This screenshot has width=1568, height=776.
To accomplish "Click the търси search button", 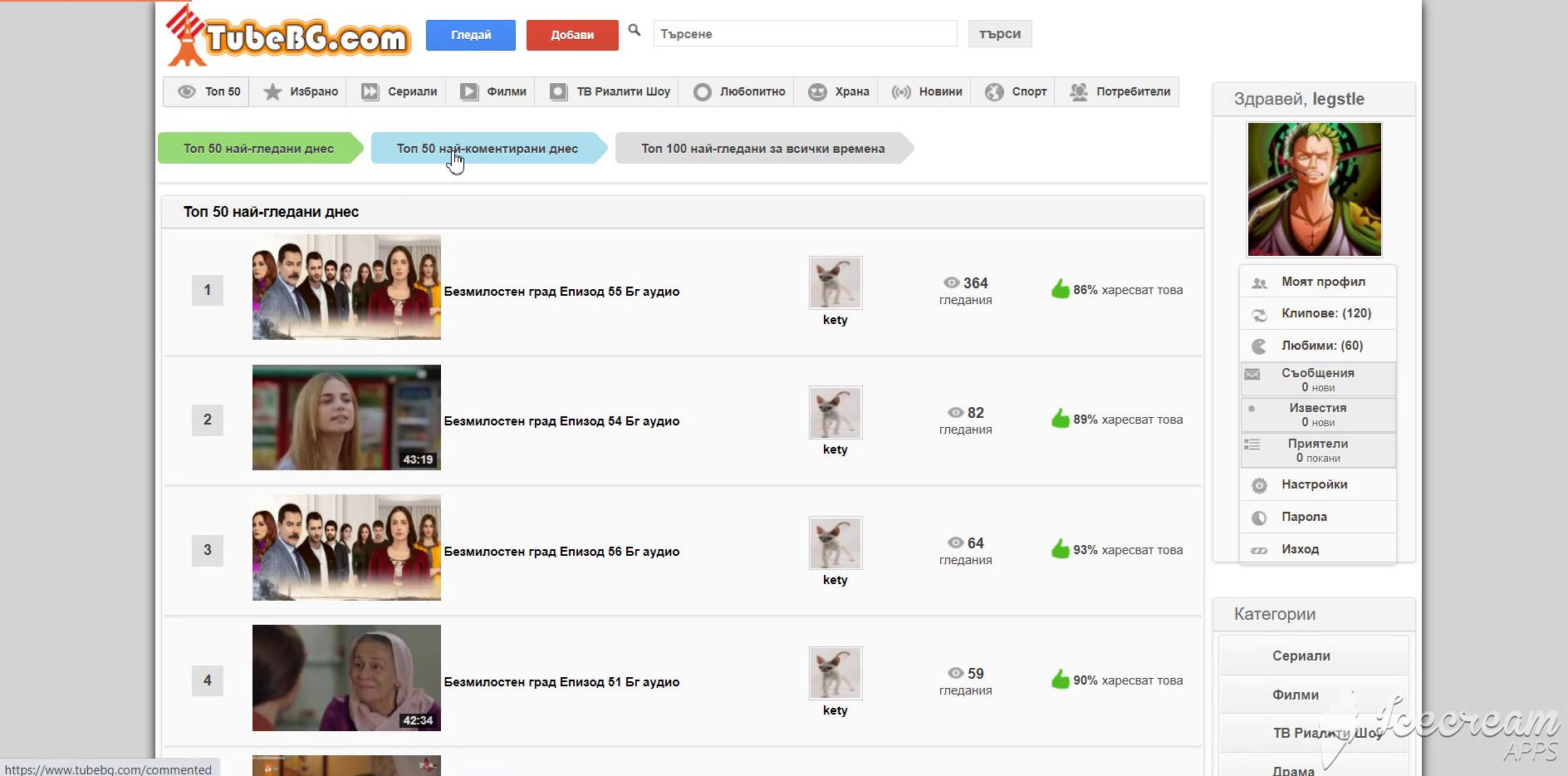I will click(999, 34).
